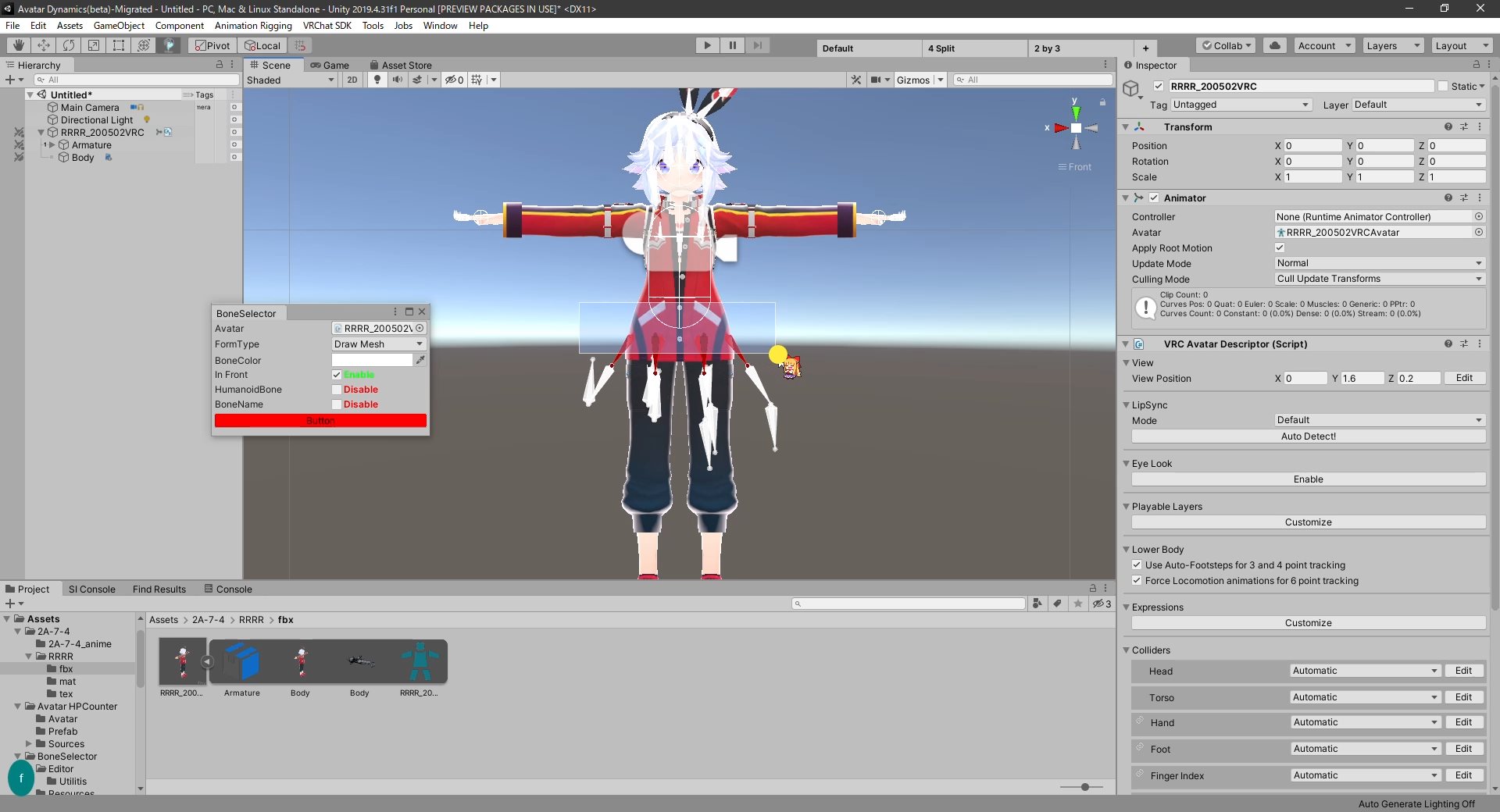The width and height of the screenshot is (1500, 812).
Task: Select the Move tool
Action: (x=44, y=45)
